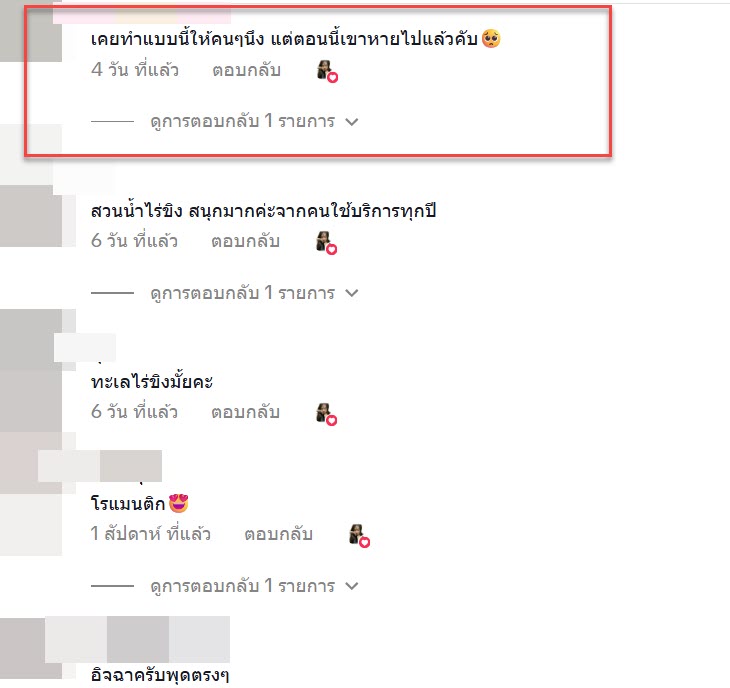Reply (ตอบกลับ) to the โรแมนติก comment

(x=278, y=534)
